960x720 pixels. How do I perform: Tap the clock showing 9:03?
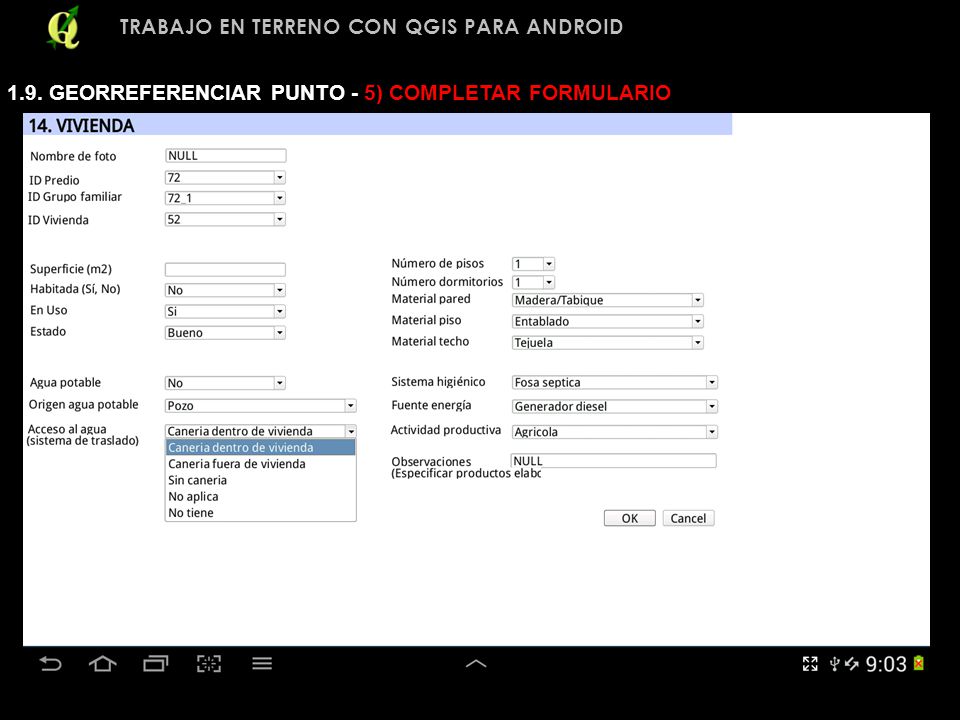pyautogui.click(x=886, y=664)
